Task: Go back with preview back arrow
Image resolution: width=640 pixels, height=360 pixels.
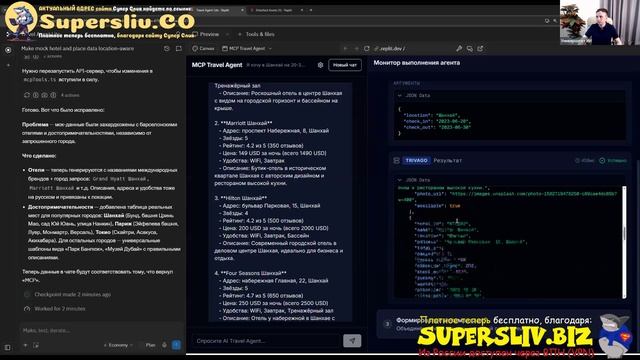Action: click(345, 49)
